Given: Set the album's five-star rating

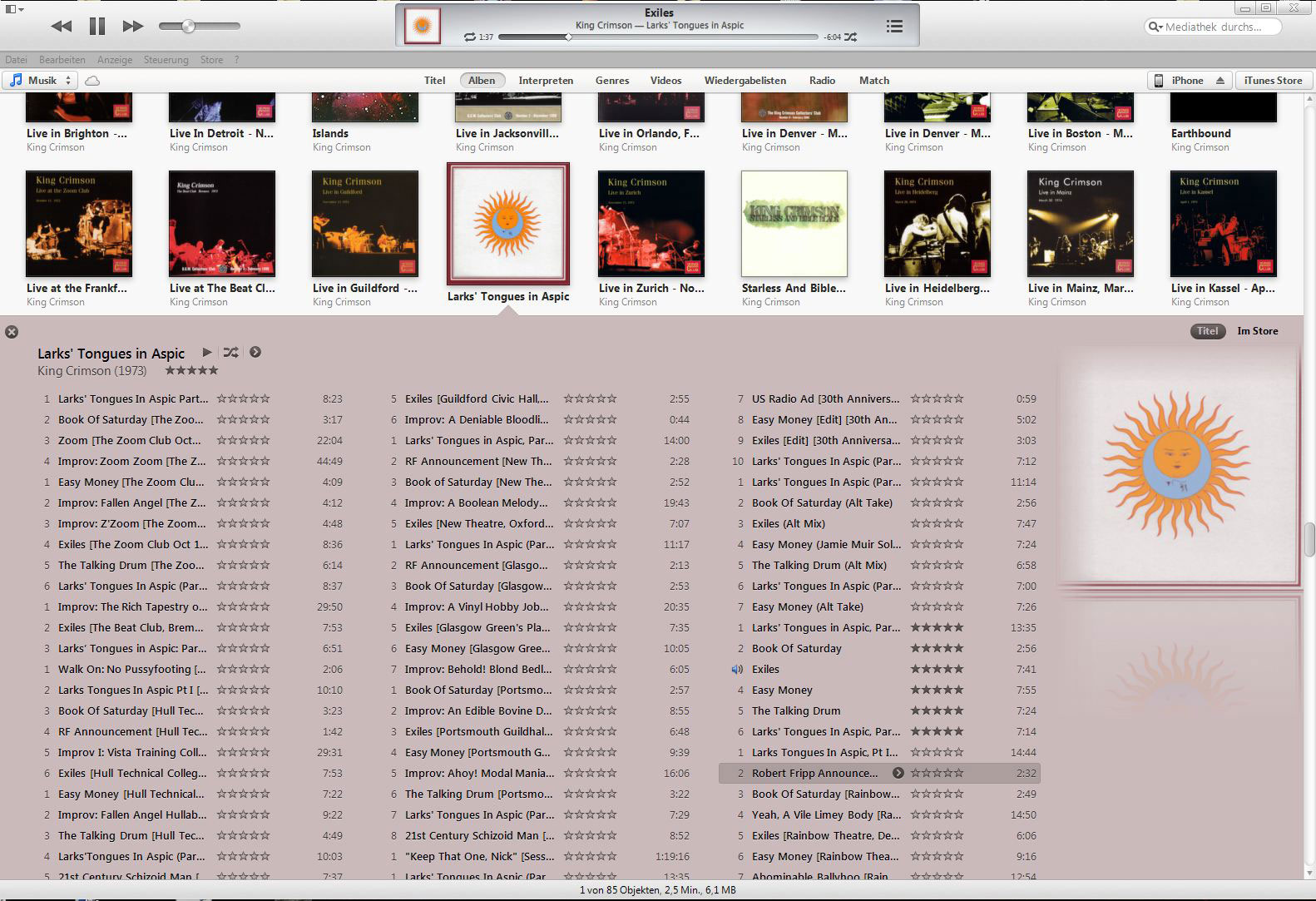Looking at the screenshot, I should 191,371.
